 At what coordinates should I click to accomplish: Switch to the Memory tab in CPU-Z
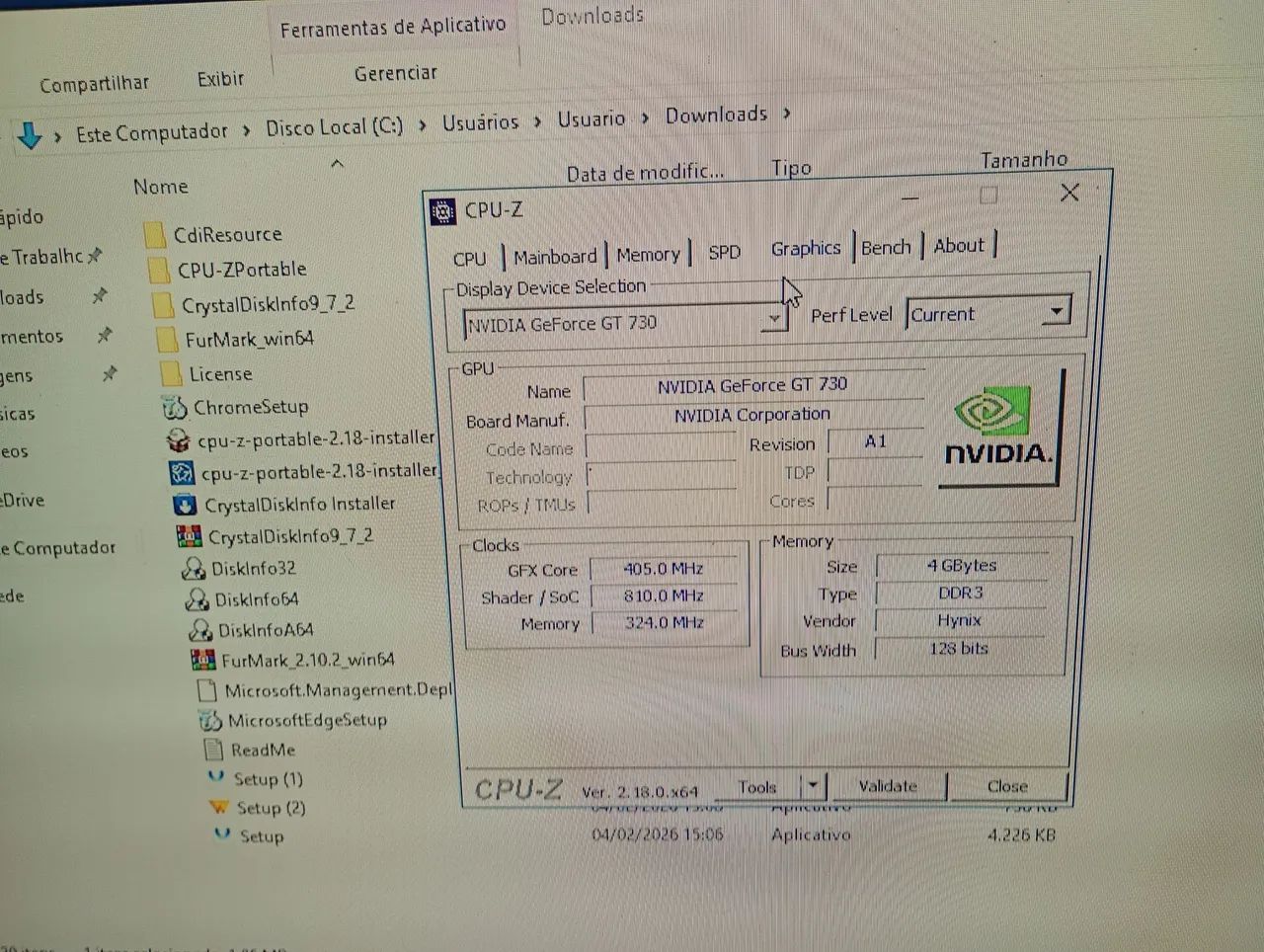pyautogui.click(x=647, y=254)
